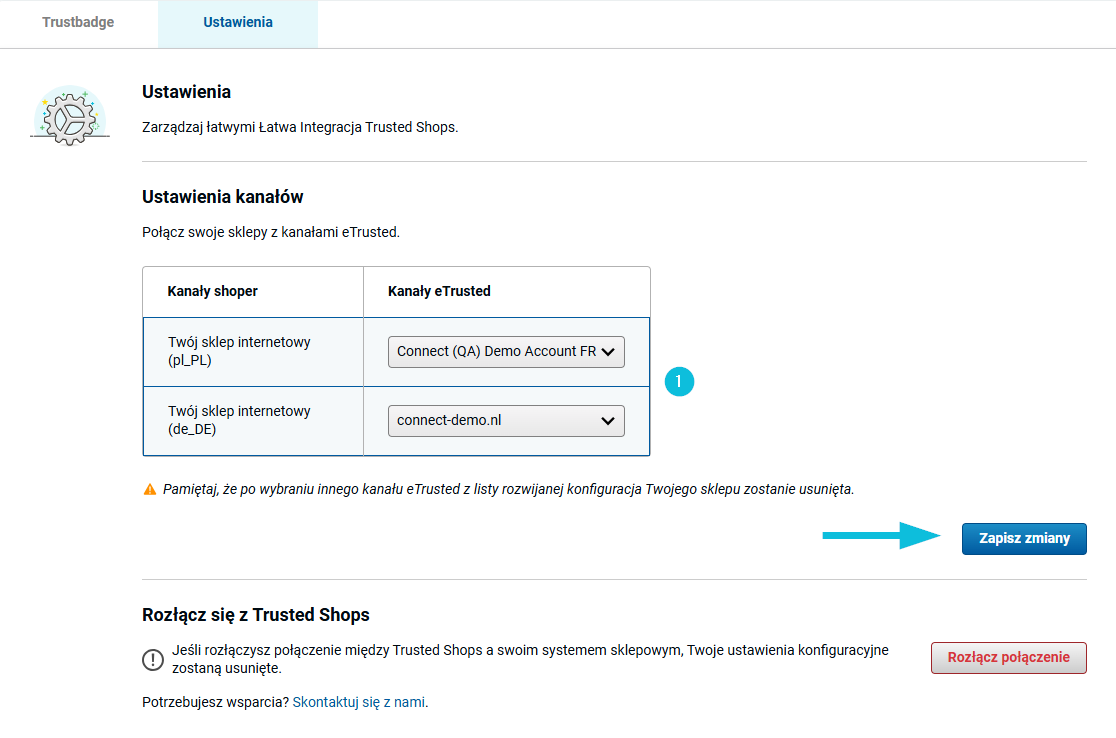Select the Twój sklep internetowy (pl_PL) cell

[x=253, y=352]
